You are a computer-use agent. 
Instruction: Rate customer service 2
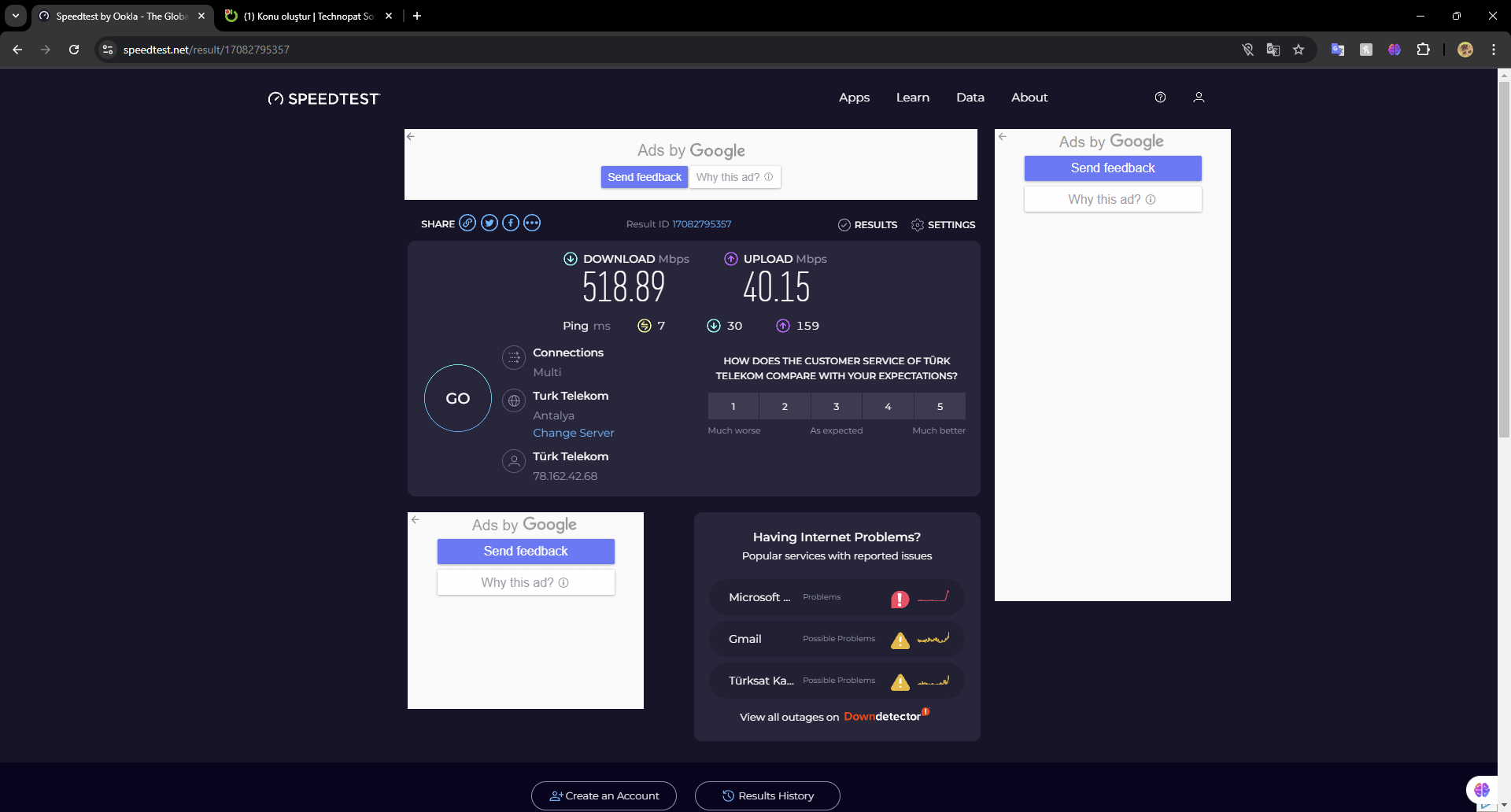[785, 407]
